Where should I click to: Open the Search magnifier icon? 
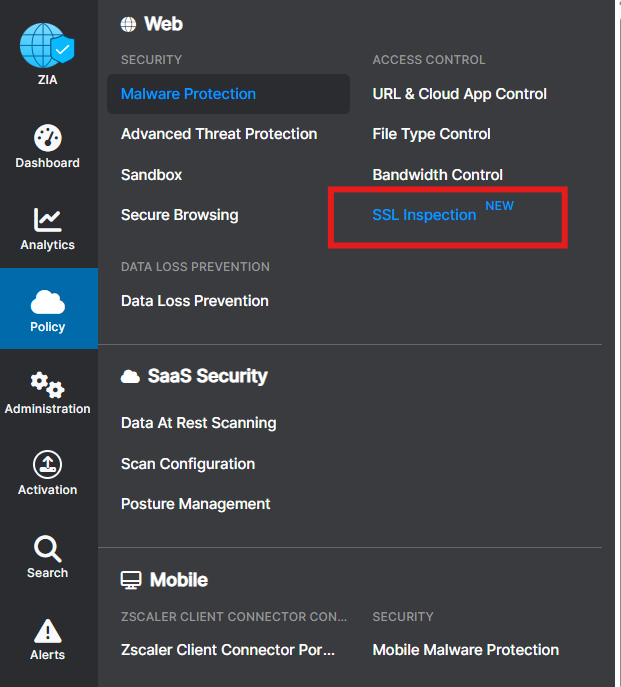[47, 548]
